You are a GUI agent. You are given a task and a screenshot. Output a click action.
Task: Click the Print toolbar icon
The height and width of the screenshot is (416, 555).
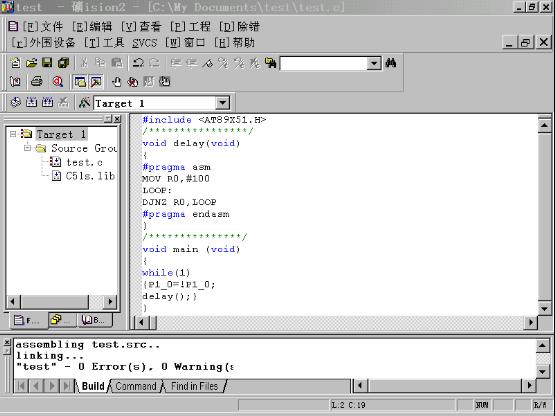[x=36, y=82]
